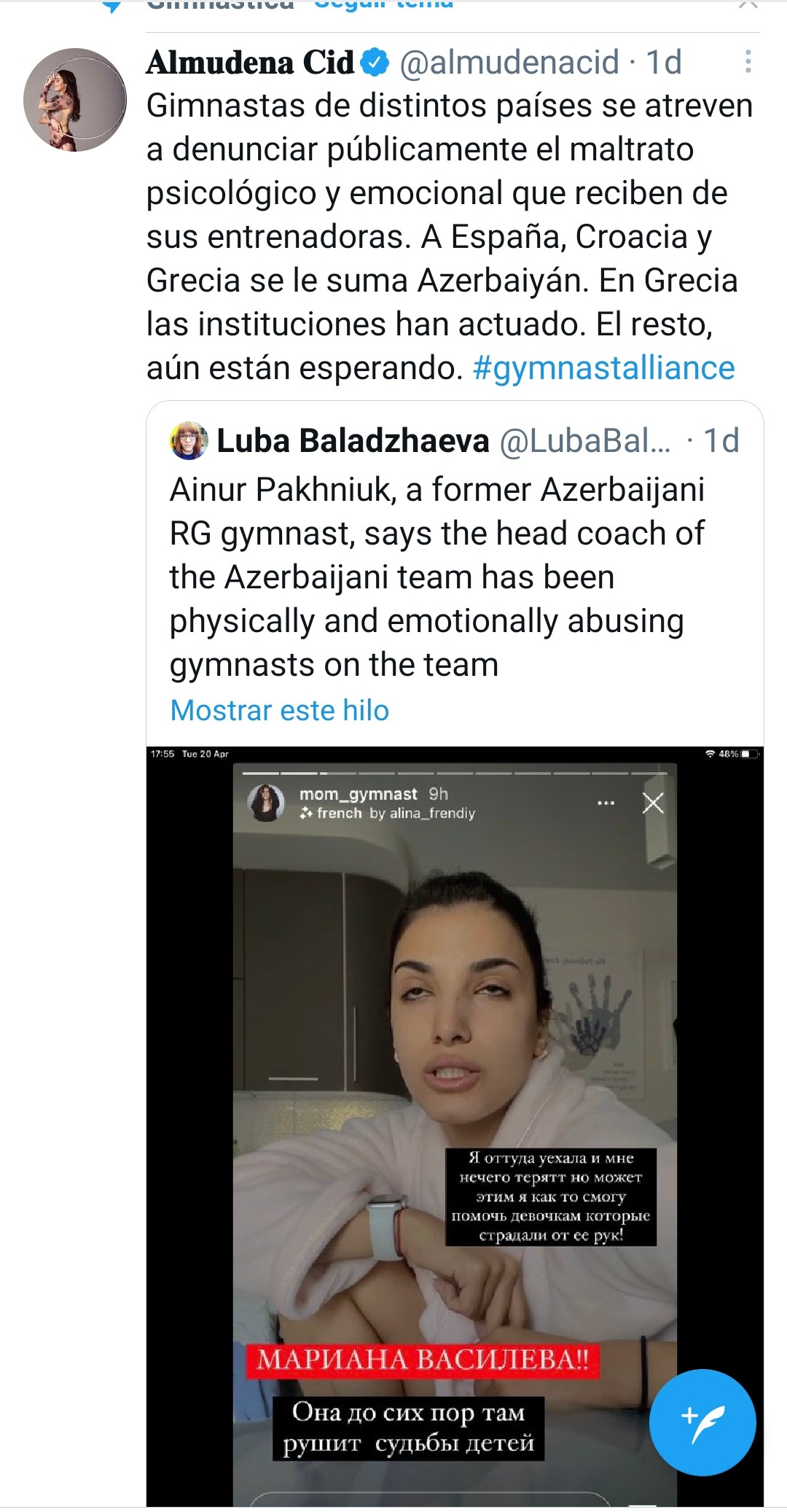Tap Mostrar este hilo link

[x=280, y=710]
